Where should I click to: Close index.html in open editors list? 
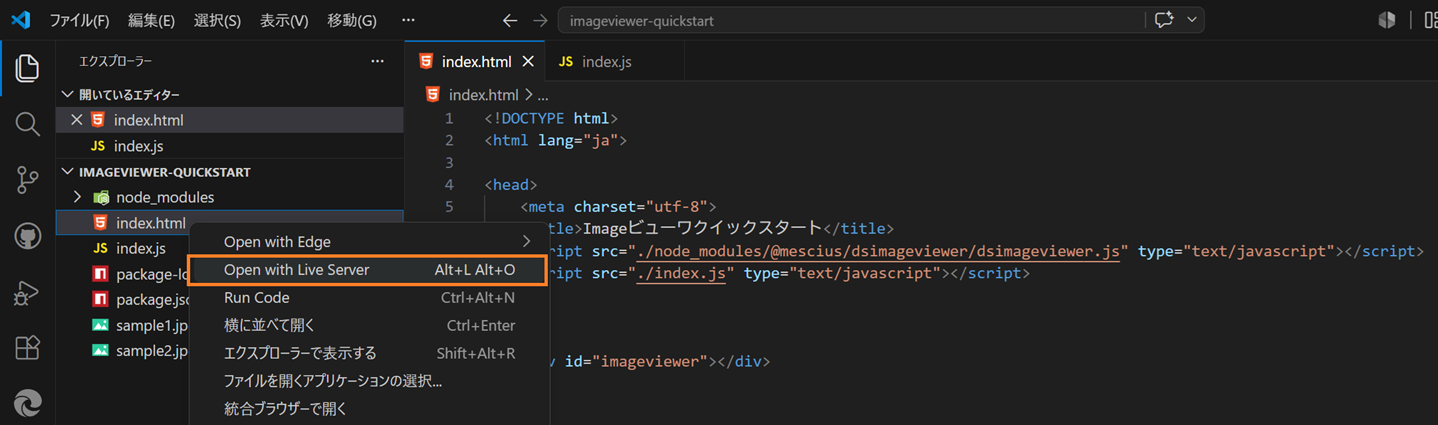(76, 120)
